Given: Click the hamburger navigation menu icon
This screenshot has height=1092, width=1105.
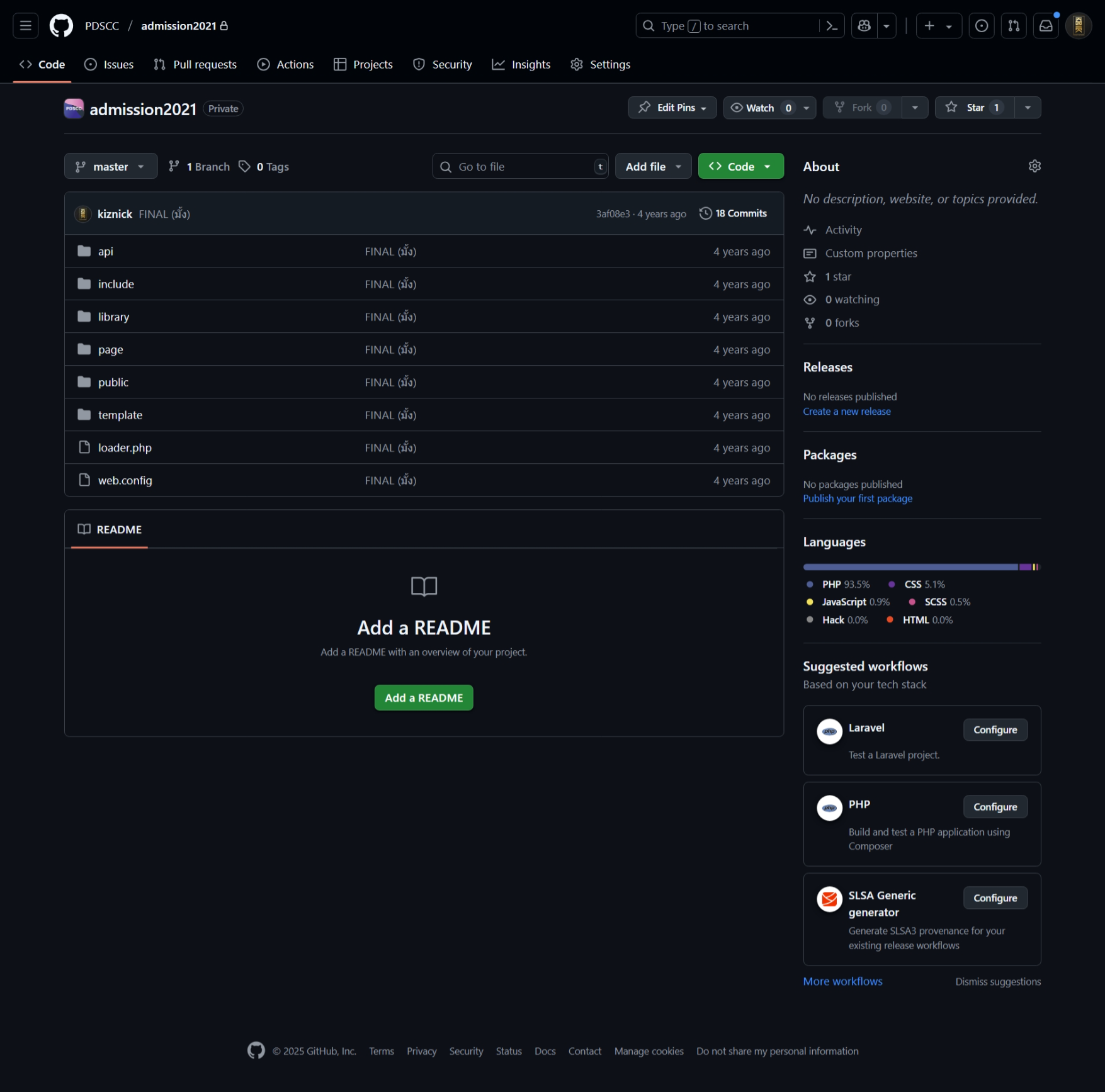Looking at the screenshot, I should [25, 25].
